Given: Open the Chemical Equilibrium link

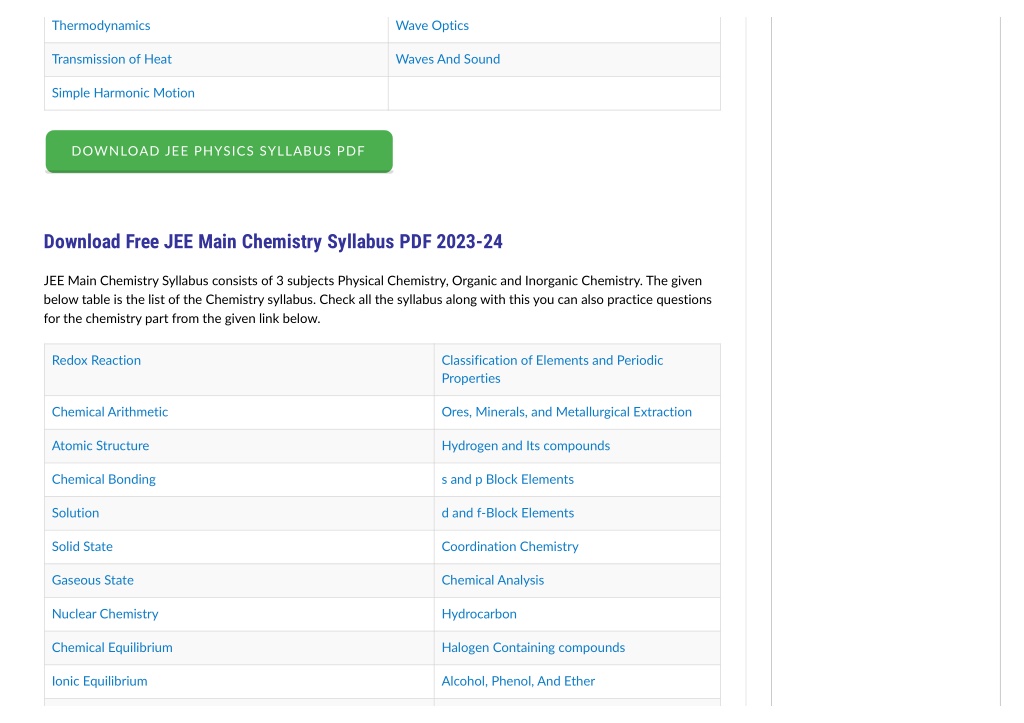Looking at the screenshot, I should coord(112,648).
